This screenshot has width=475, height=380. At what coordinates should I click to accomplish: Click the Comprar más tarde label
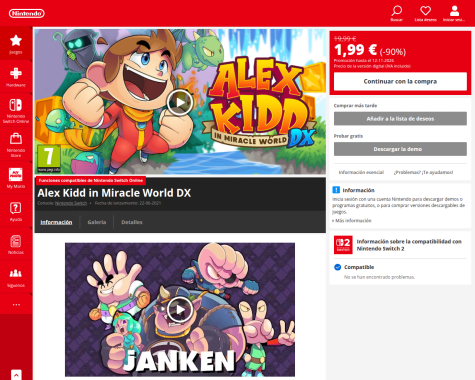(x=355, y=106)
